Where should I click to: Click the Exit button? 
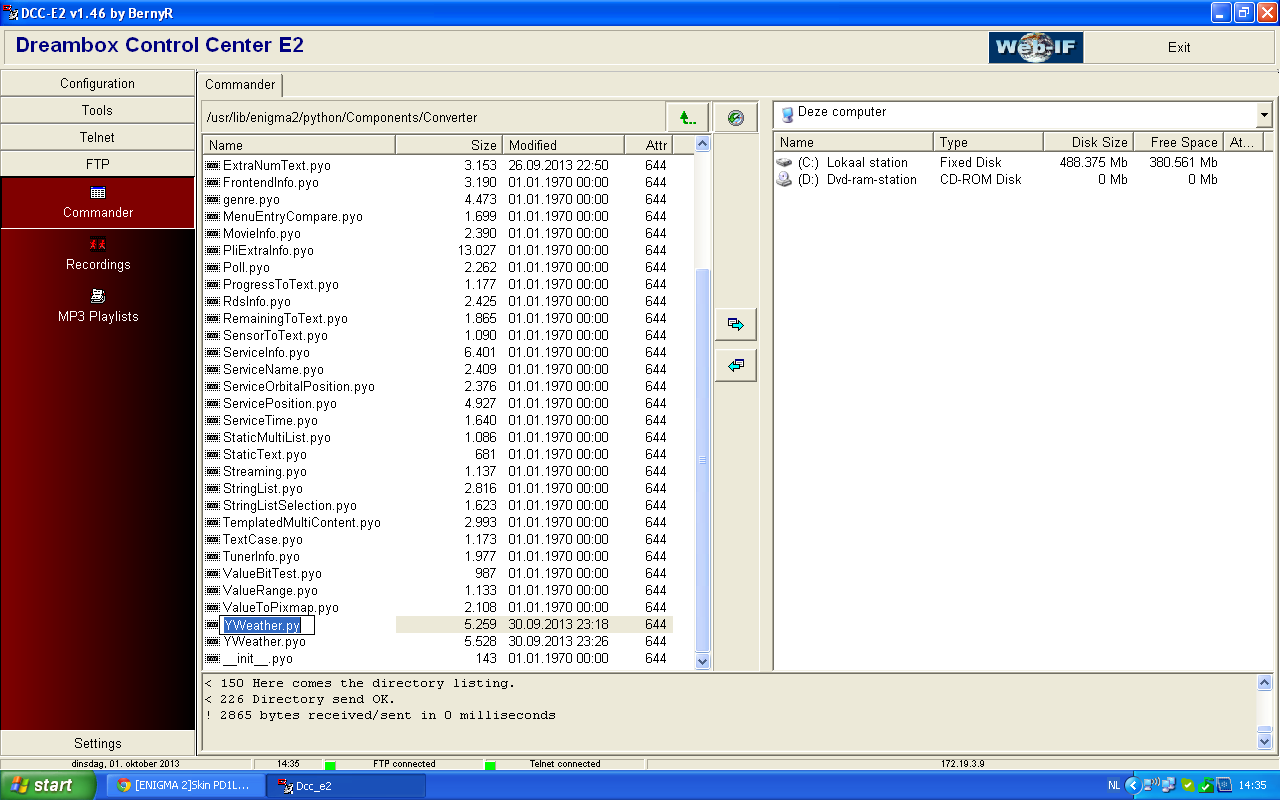click(1178, 47)
